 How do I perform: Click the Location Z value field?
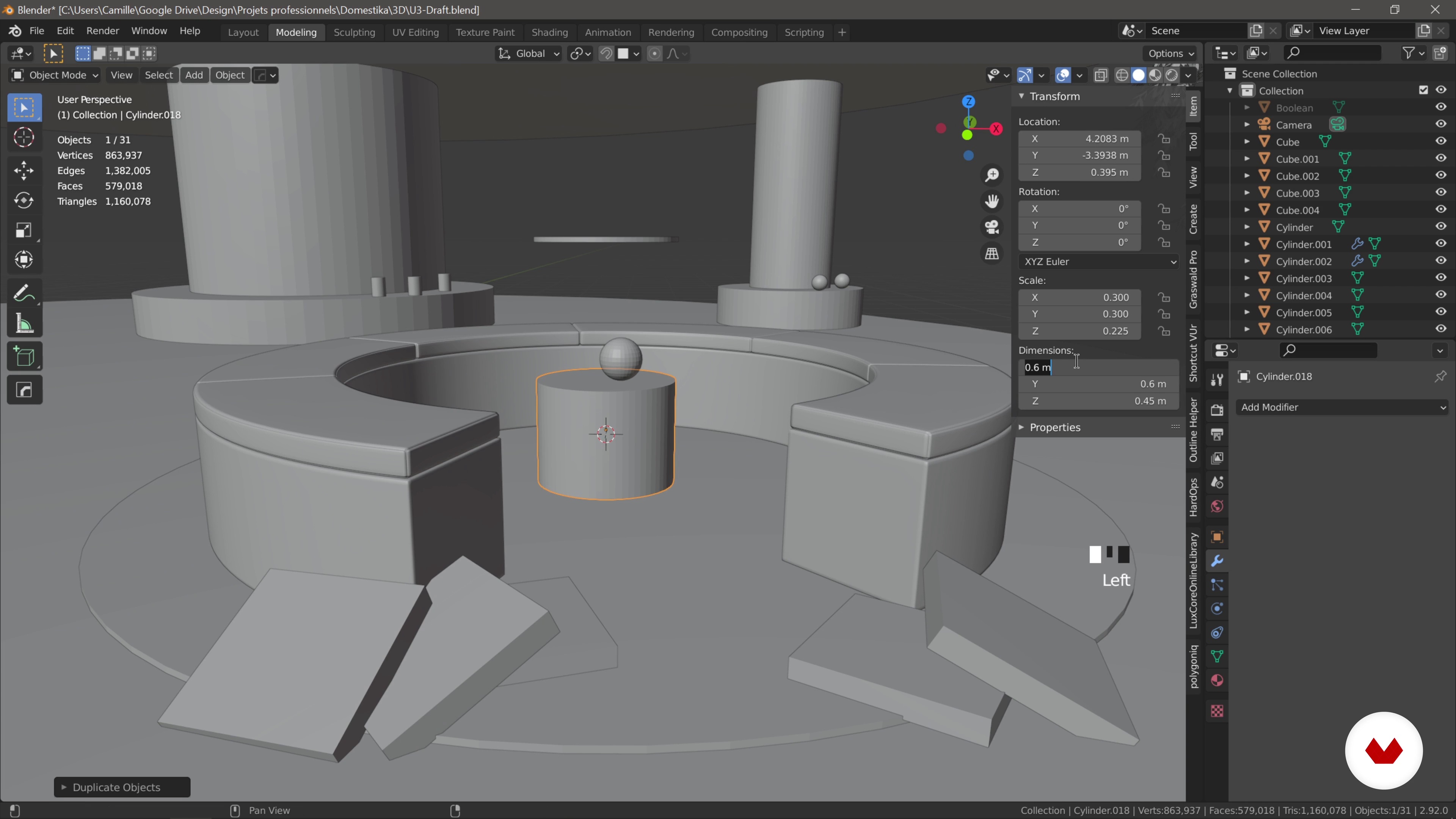coord(1079,173)
